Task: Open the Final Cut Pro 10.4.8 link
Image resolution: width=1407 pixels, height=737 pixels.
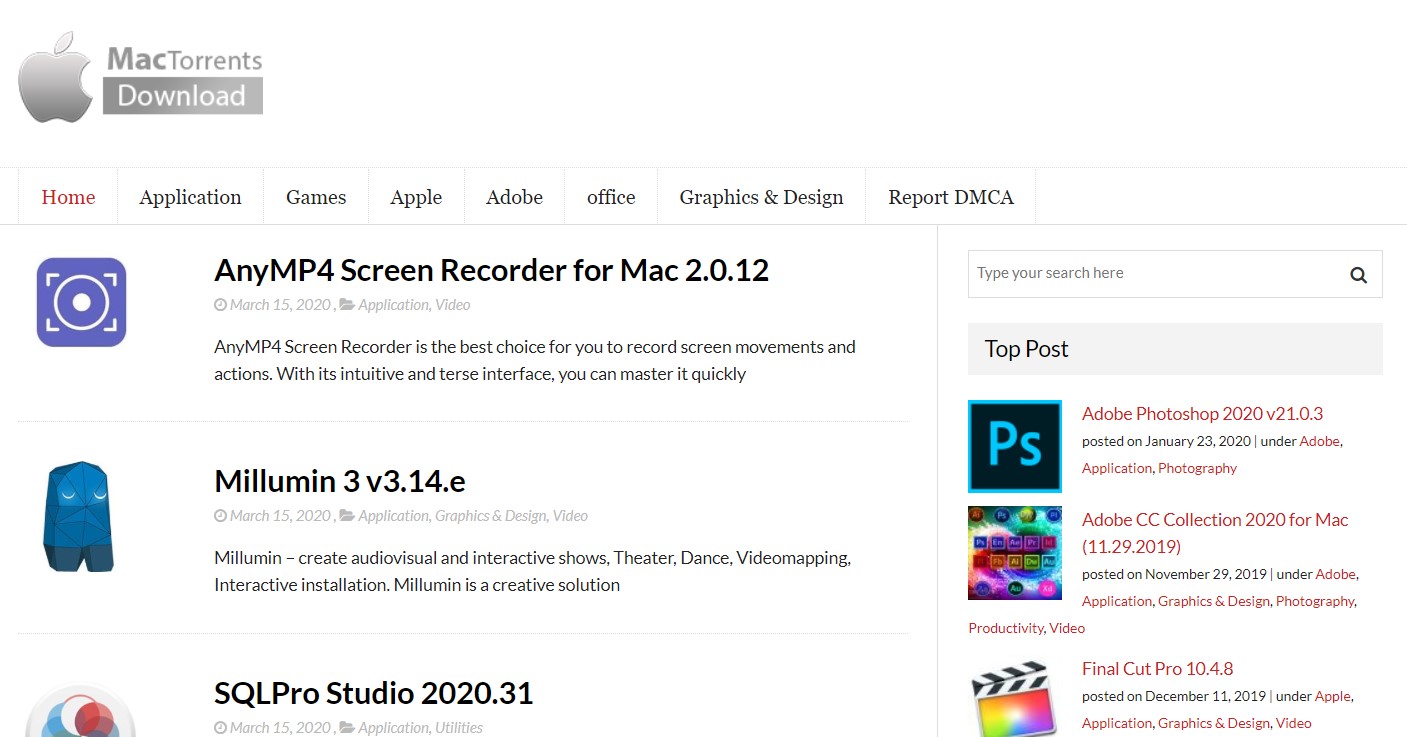Action: [1157, 668]
